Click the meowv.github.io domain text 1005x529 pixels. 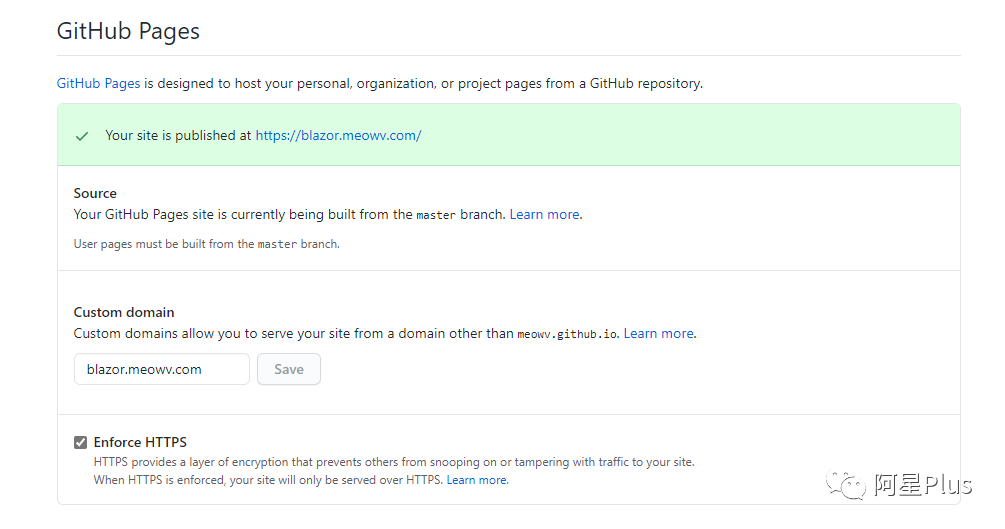coord(567,334)
